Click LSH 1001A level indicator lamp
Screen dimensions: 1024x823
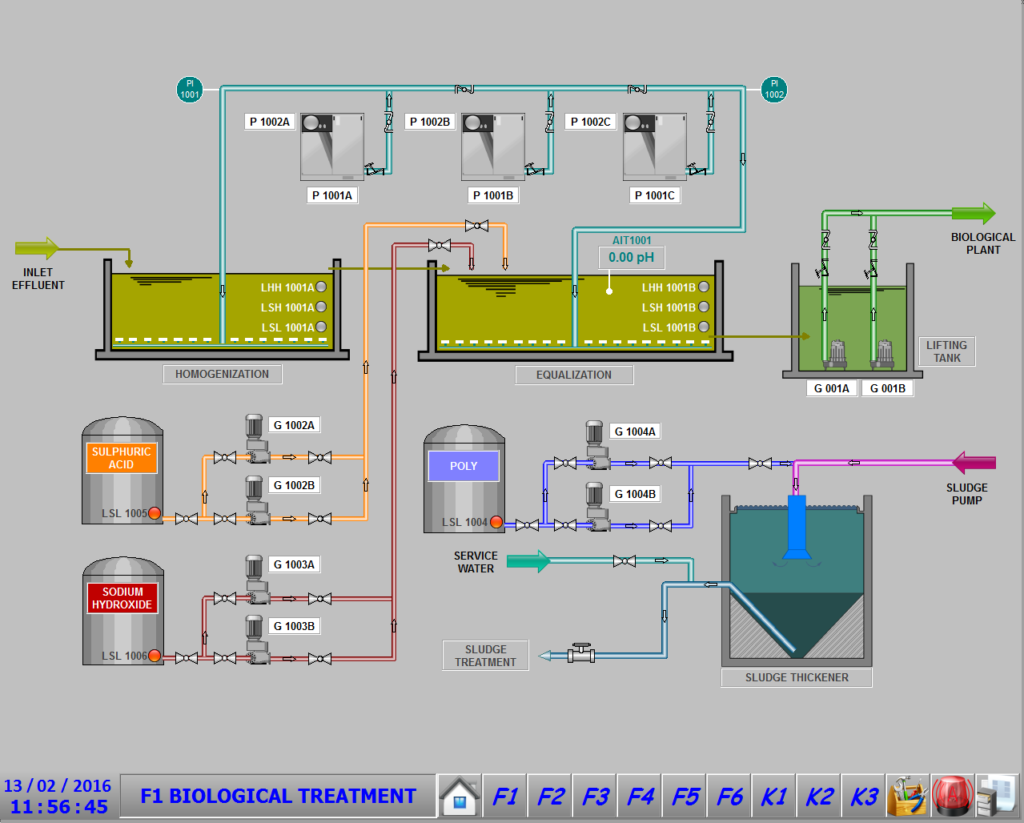[321, 307]
